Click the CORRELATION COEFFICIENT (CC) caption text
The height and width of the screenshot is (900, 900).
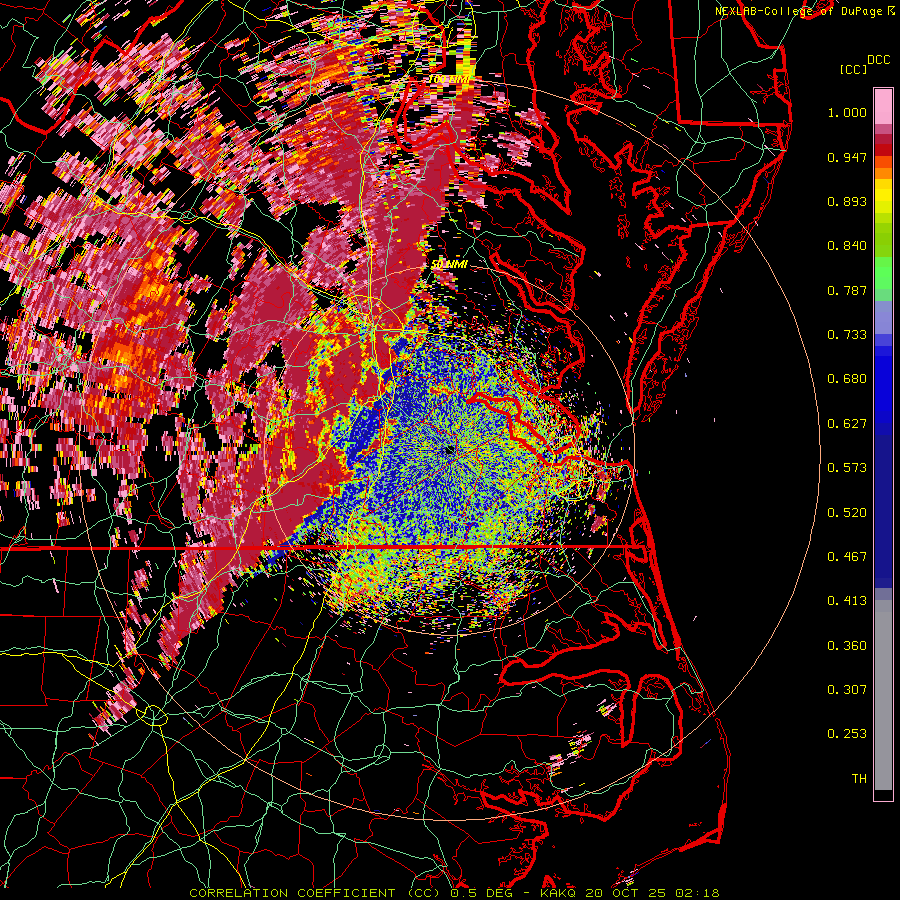[x=314, y=893]
